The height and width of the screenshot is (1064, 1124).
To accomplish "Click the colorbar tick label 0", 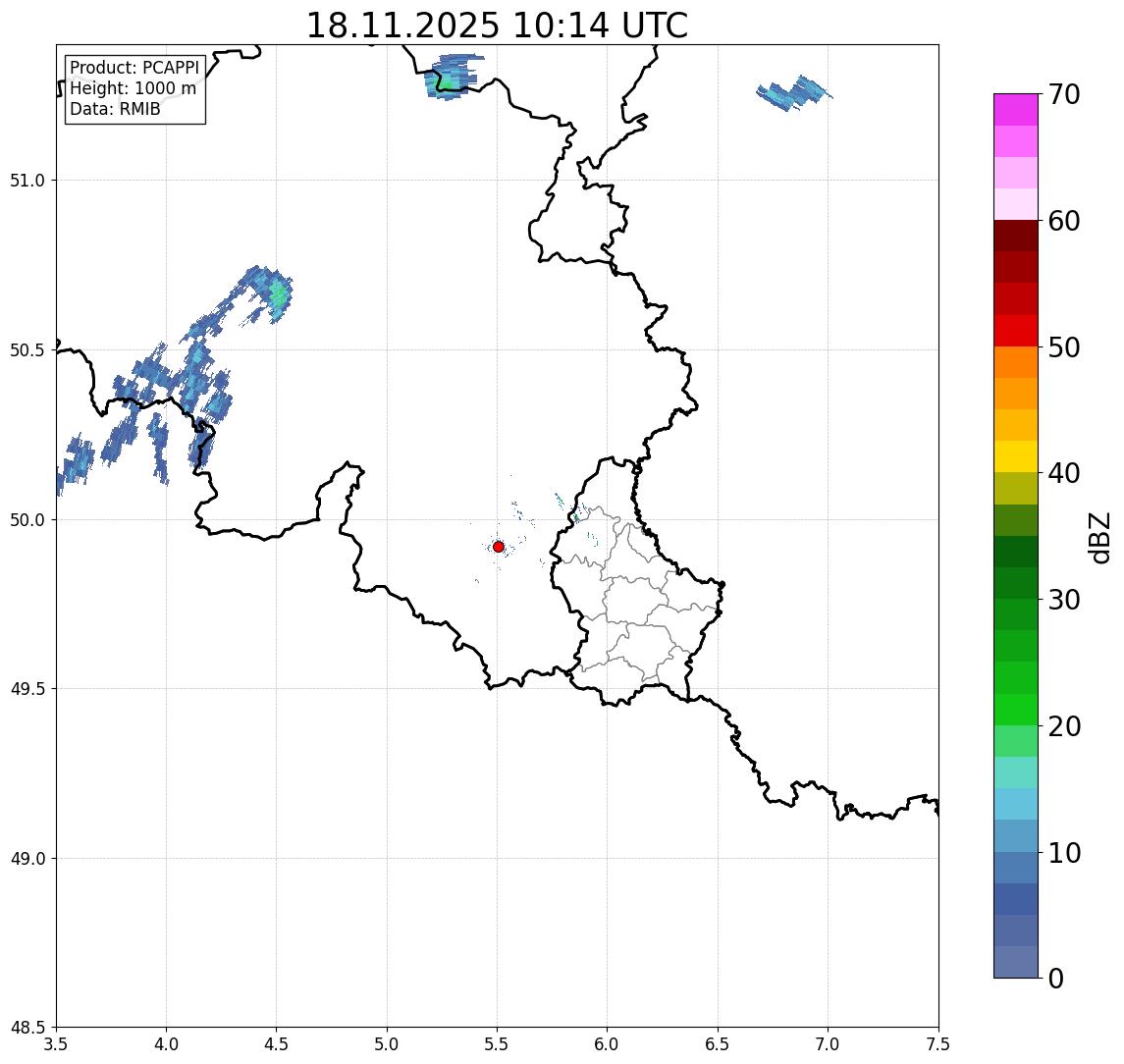I will (1056, 978).
